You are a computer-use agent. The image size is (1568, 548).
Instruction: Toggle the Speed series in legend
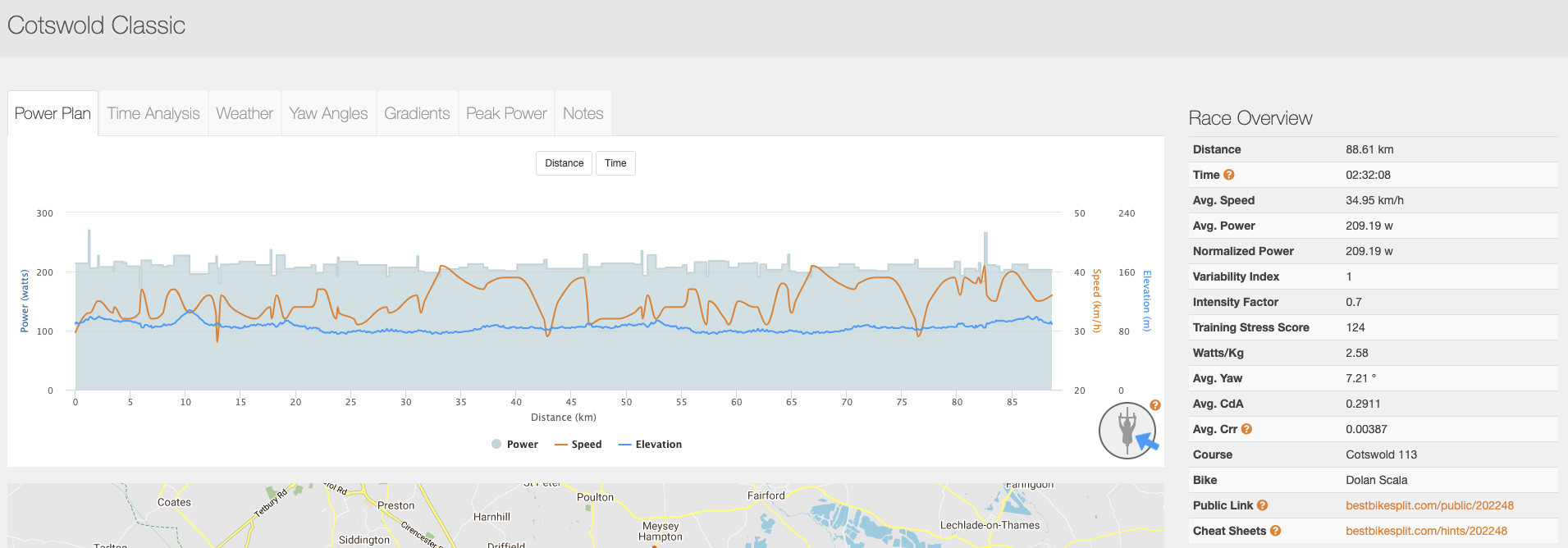pos(578,445)
